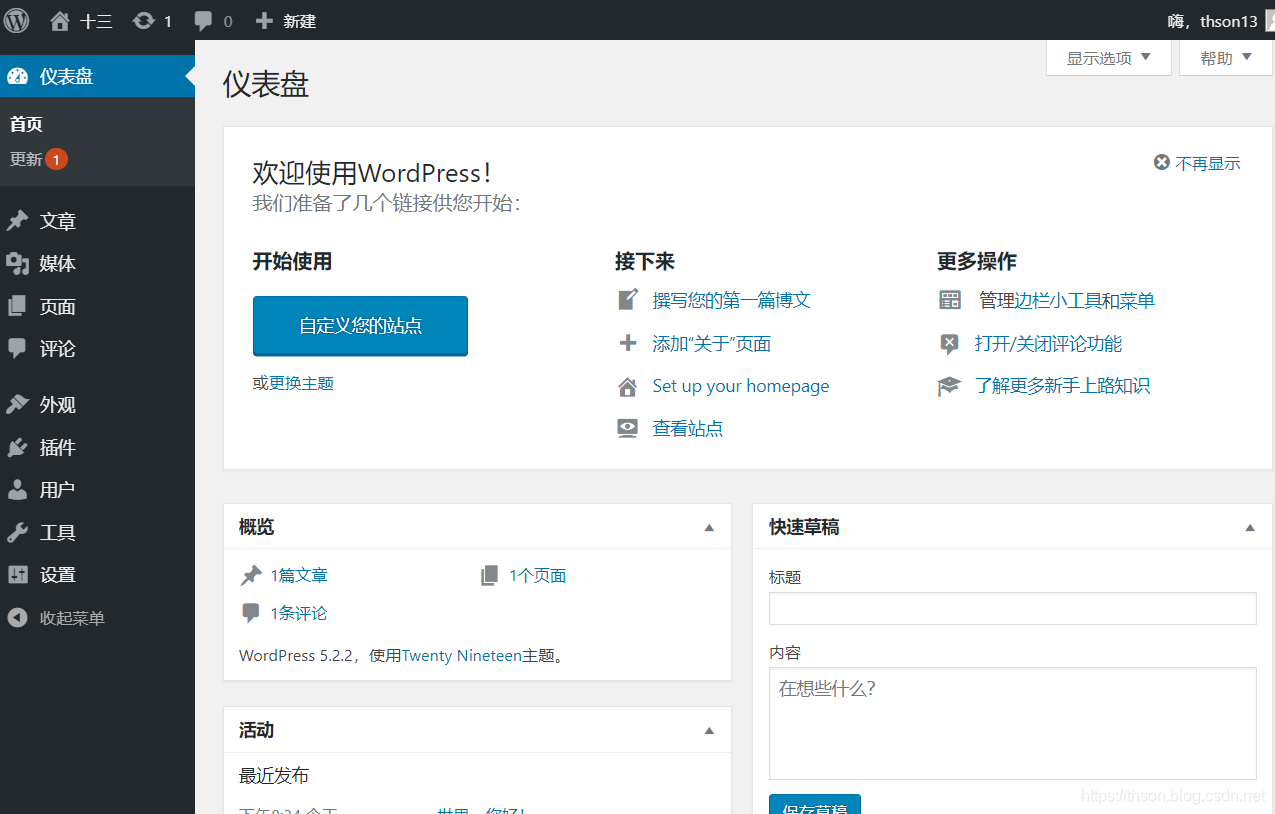
Task: Open the comments bubble icon in admin bar
Action: (x=203, y=20)
